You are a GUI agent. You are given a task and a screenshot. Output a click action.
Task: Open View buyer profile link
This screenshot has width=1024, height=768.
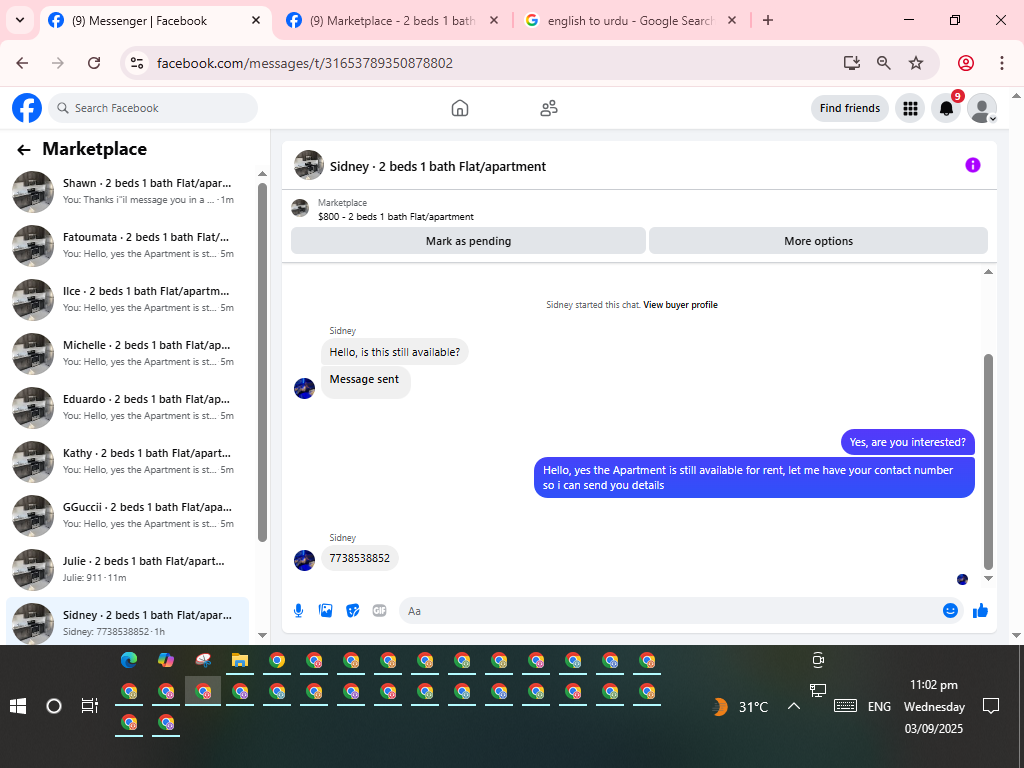point(680,305)
